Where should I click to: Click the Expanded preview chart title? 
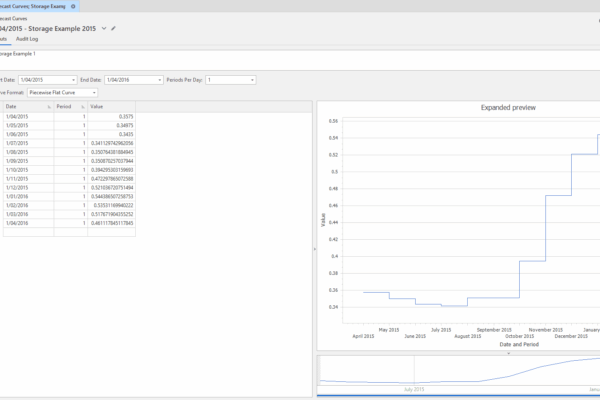pos(508,108)
